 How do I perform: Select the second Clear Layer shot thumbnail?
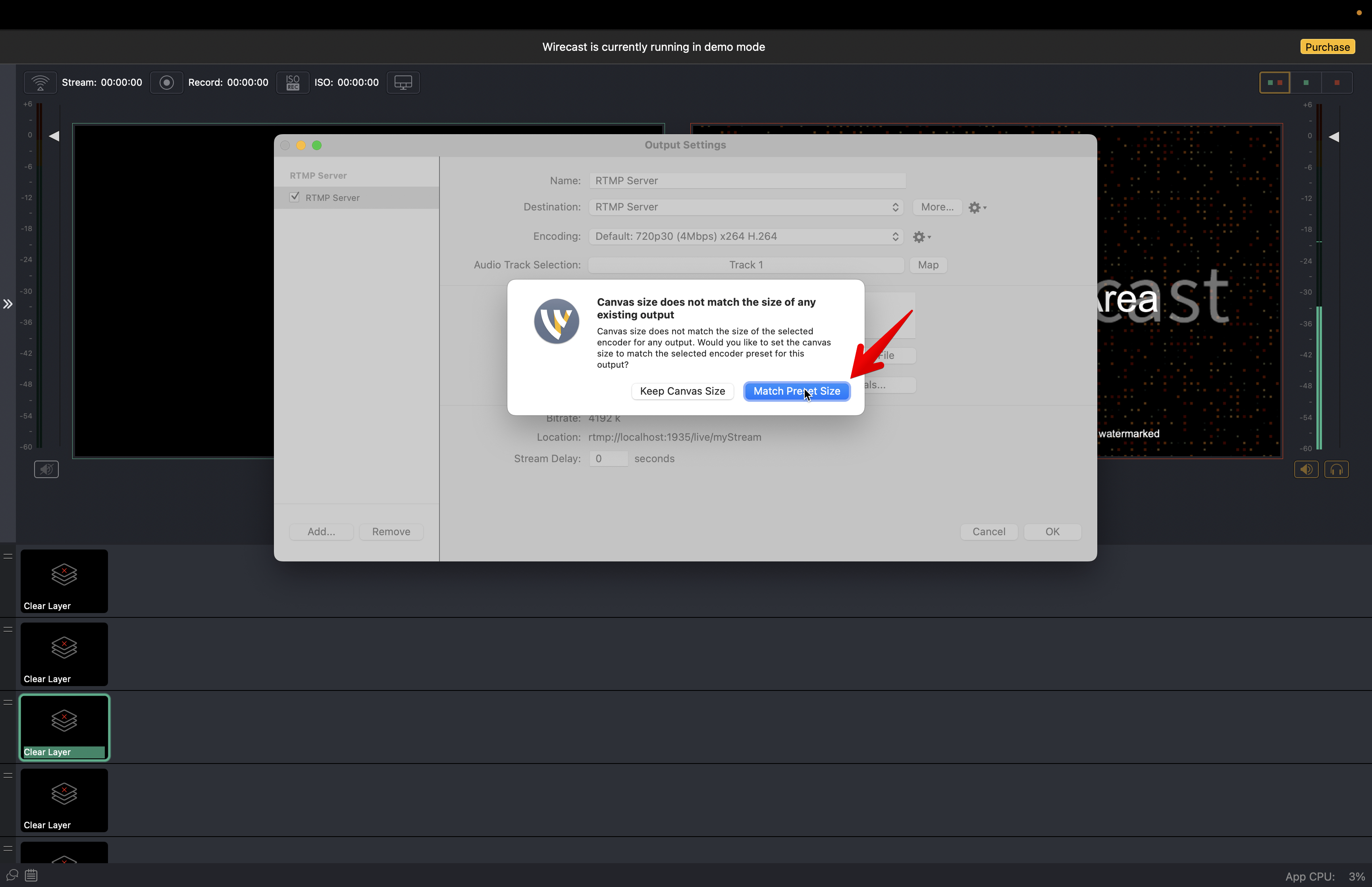click(64, 654)
